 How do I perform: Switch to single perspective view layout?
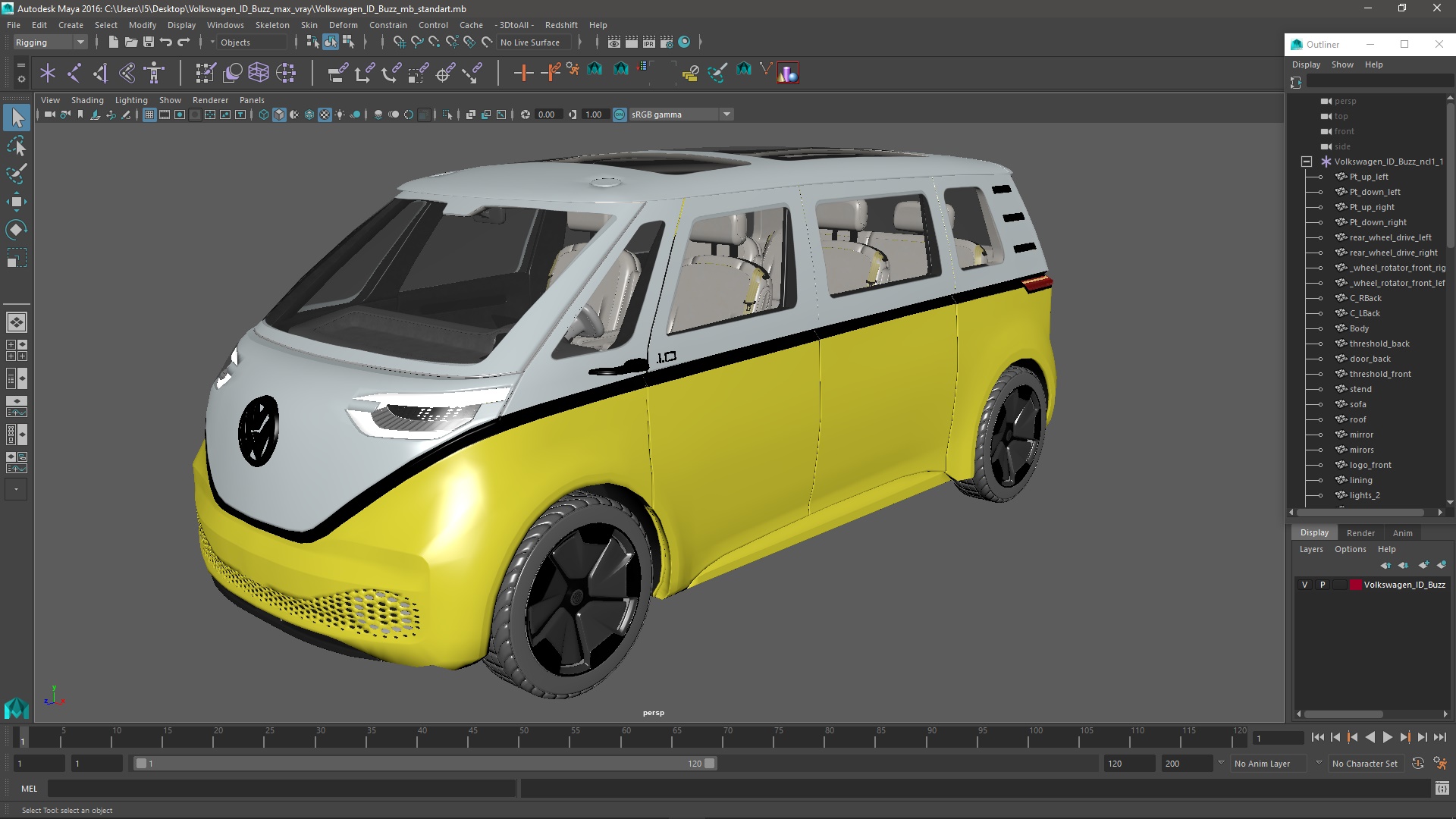17,322
